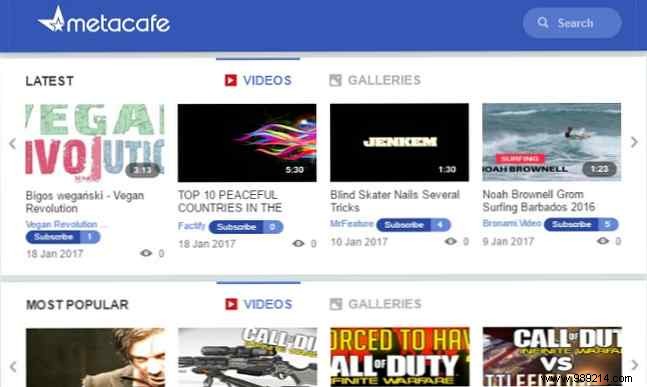
Task: Click views eye icon under Blind Skater video
Action: (x=451, y=241)
